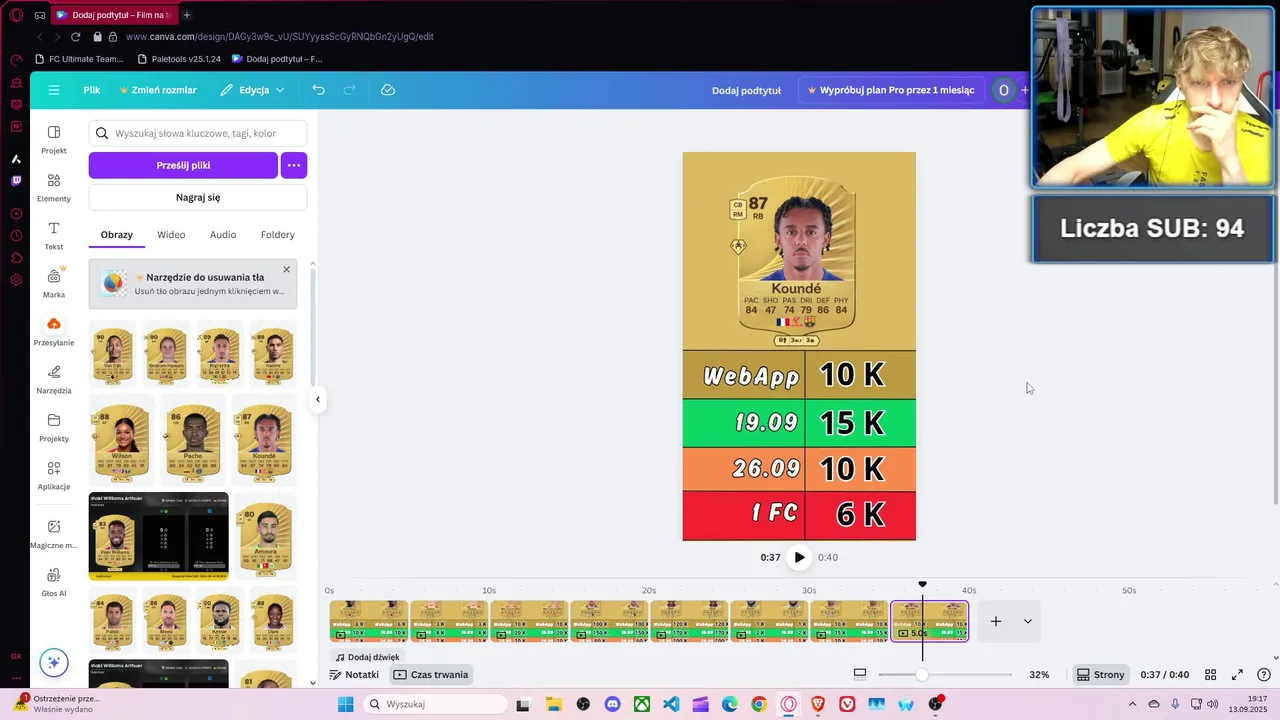Collapse the side panel with arrow

(x=318, y=399)
